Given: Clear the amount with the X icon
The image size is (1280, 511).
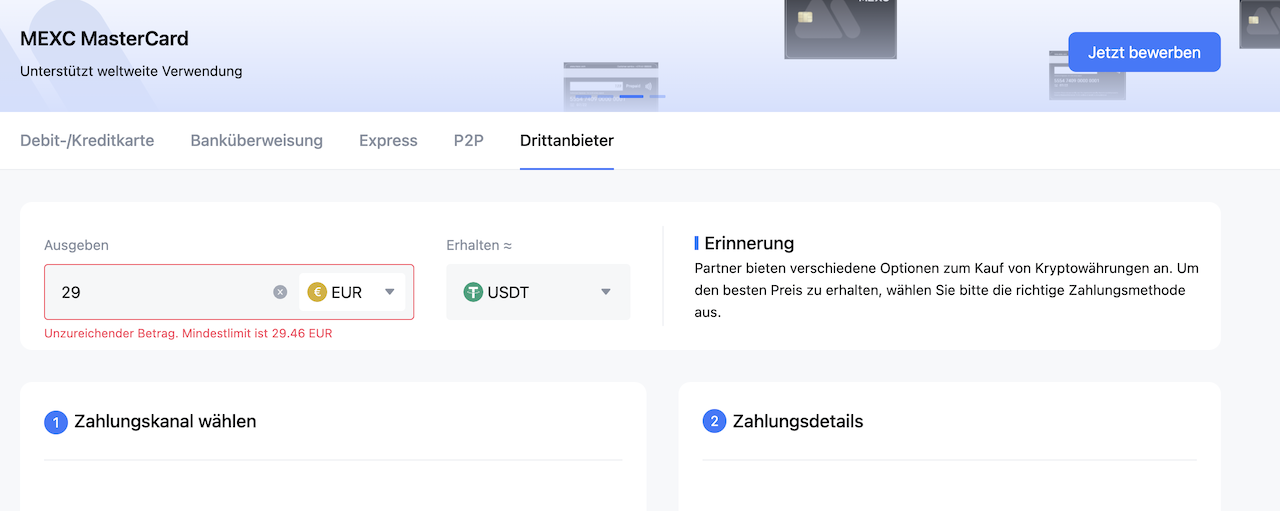Looking at the screenshot, I should click(280, 292).
